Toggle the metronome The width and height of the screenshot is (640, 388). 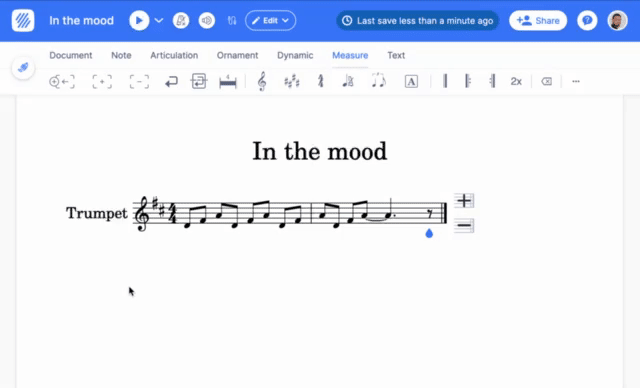[x=181, y=20]
